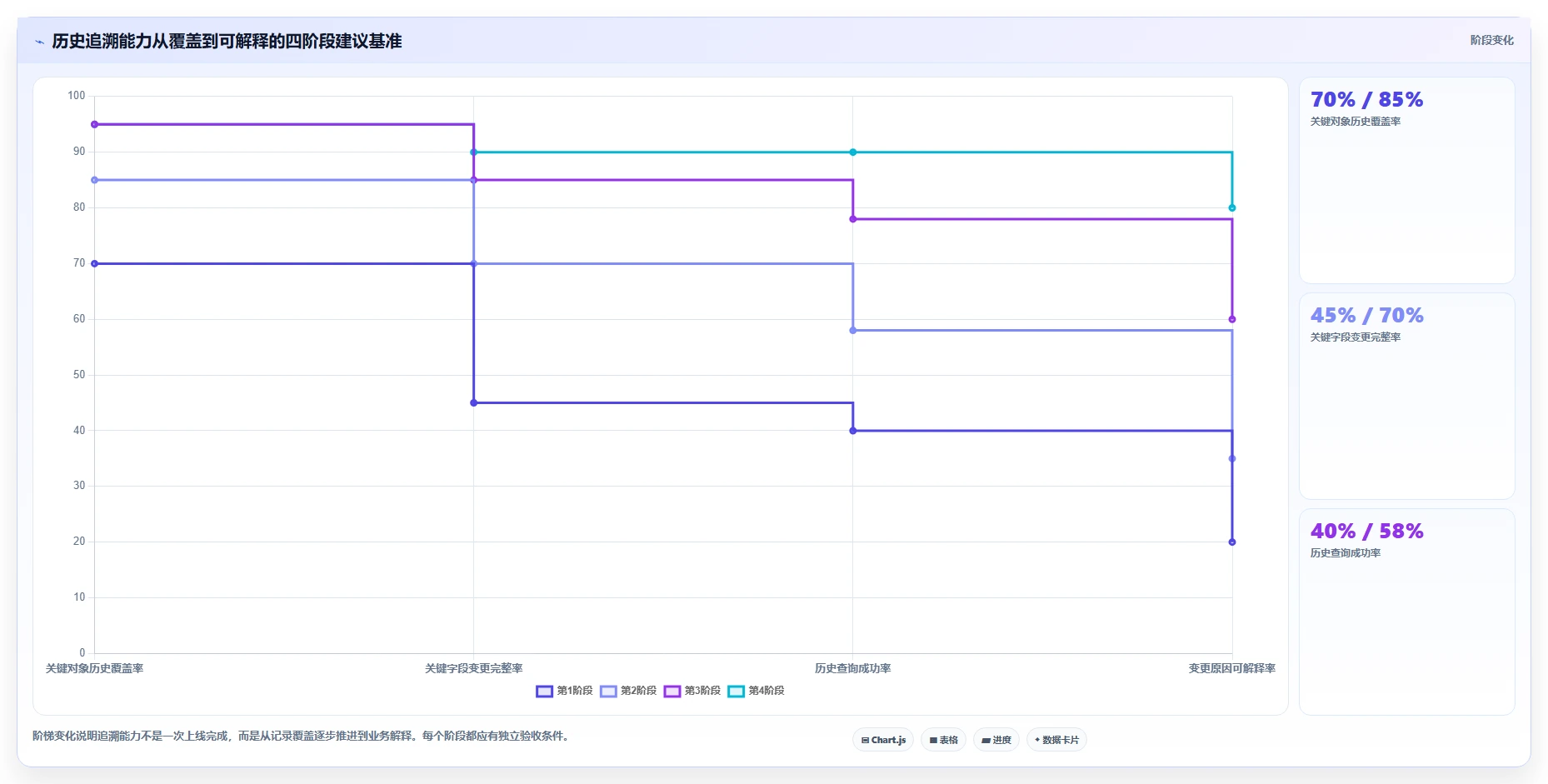The height and width of the screenshot is (784, 1548).
Task: Toggle the 第4阶段 legend series
Action: point(757,691)
